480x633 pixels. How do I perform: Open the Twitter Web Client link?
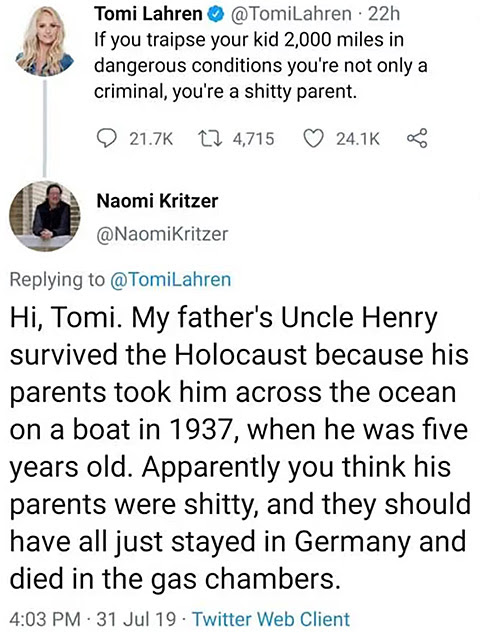coord(271,618)
